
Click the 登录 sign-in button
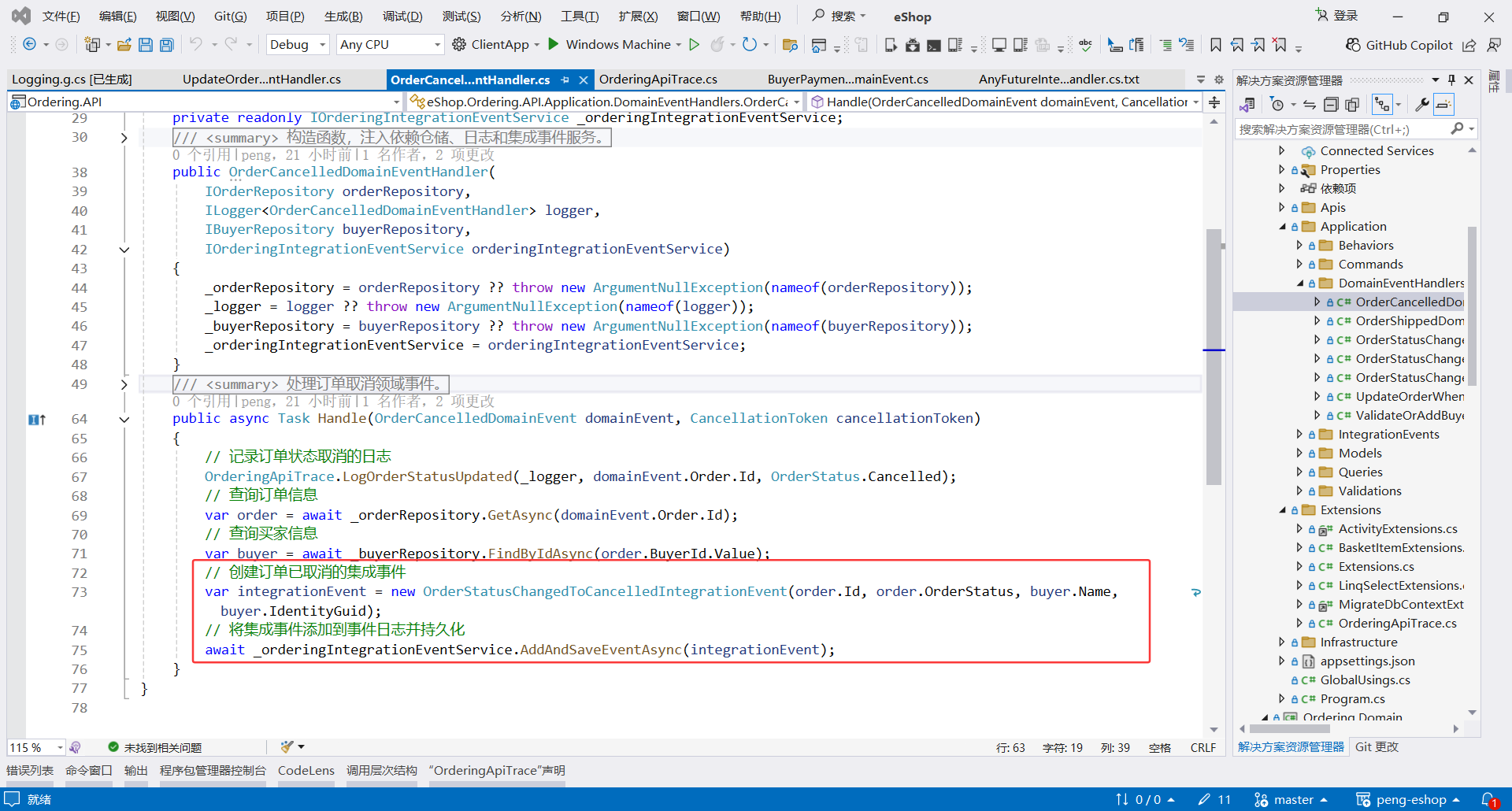click(1337, 16)
